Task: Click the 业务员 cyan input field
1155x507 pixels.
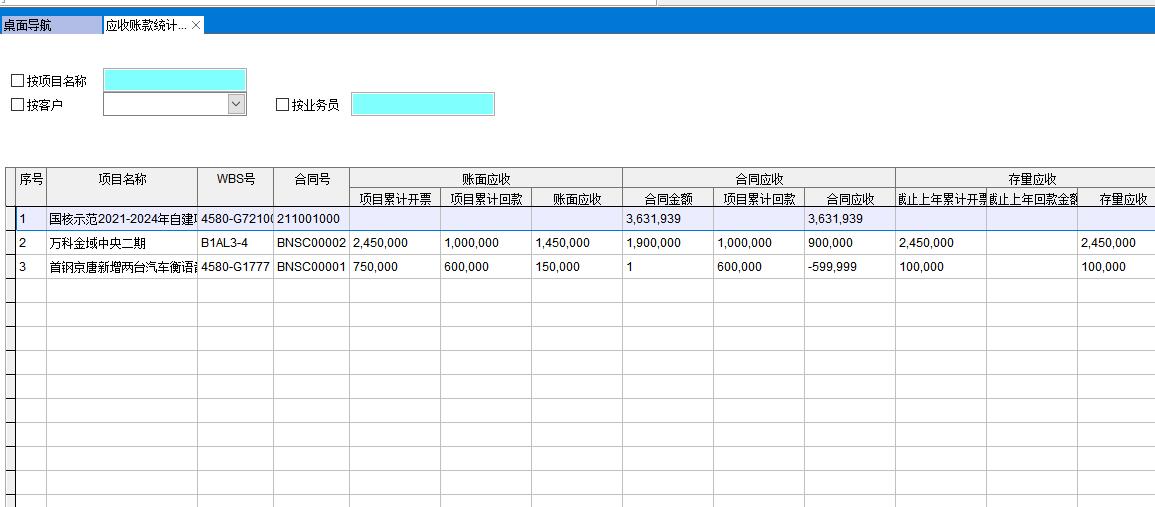Action: coord(422,104)
